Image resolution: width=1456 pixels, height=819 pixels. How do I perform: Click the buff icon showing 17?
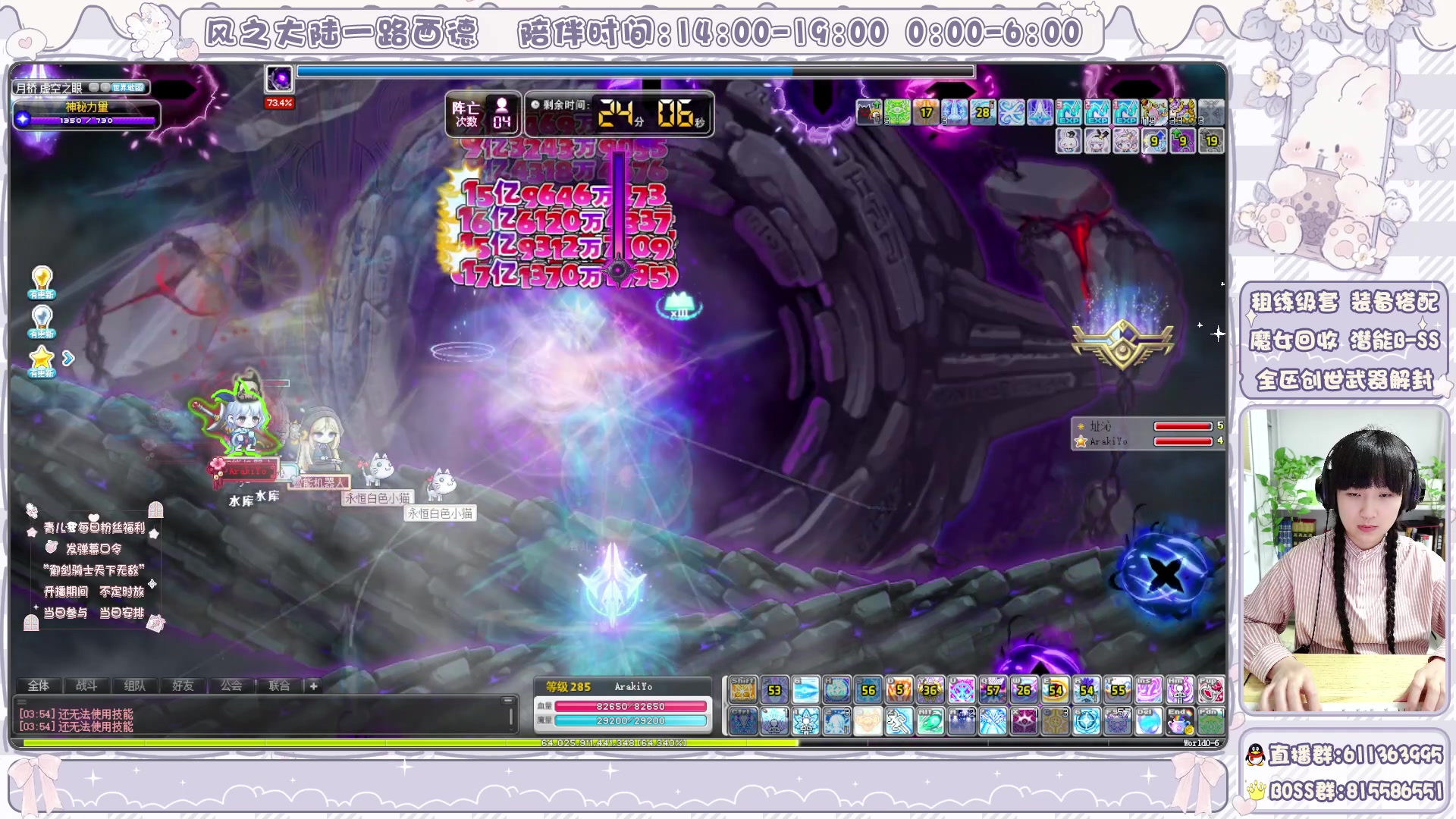pyautogui.click(x=927, y=112)
